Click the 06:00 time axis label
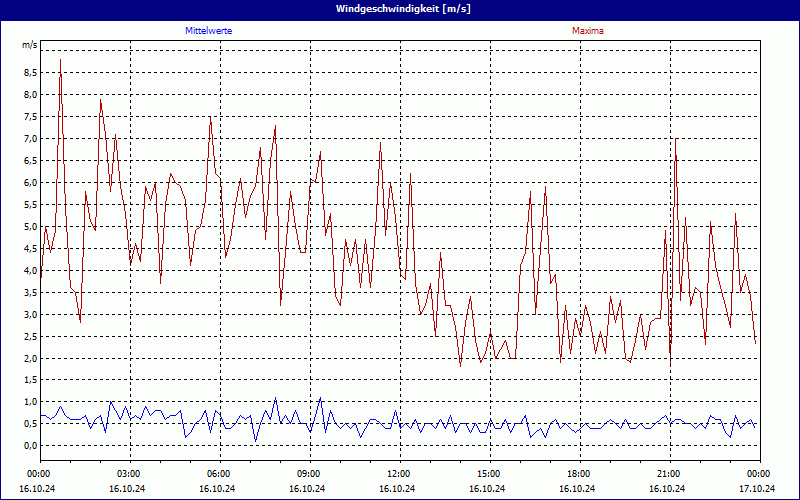Image resolution: width=800 pixels, height=500 pixels. point(220,474)
